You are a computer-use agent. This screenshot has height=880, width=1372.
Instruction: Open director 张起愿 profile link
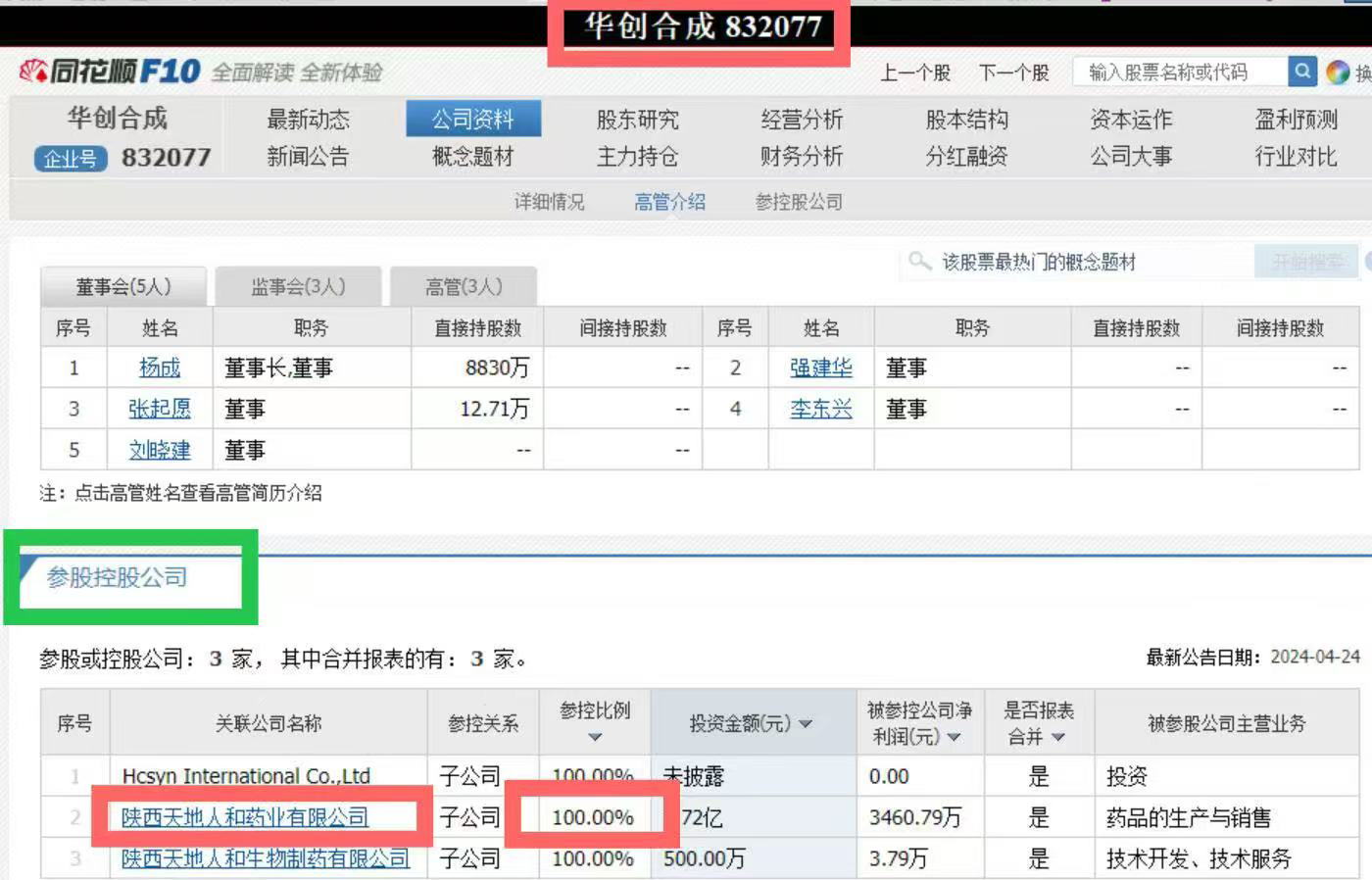tap(160, 409)
